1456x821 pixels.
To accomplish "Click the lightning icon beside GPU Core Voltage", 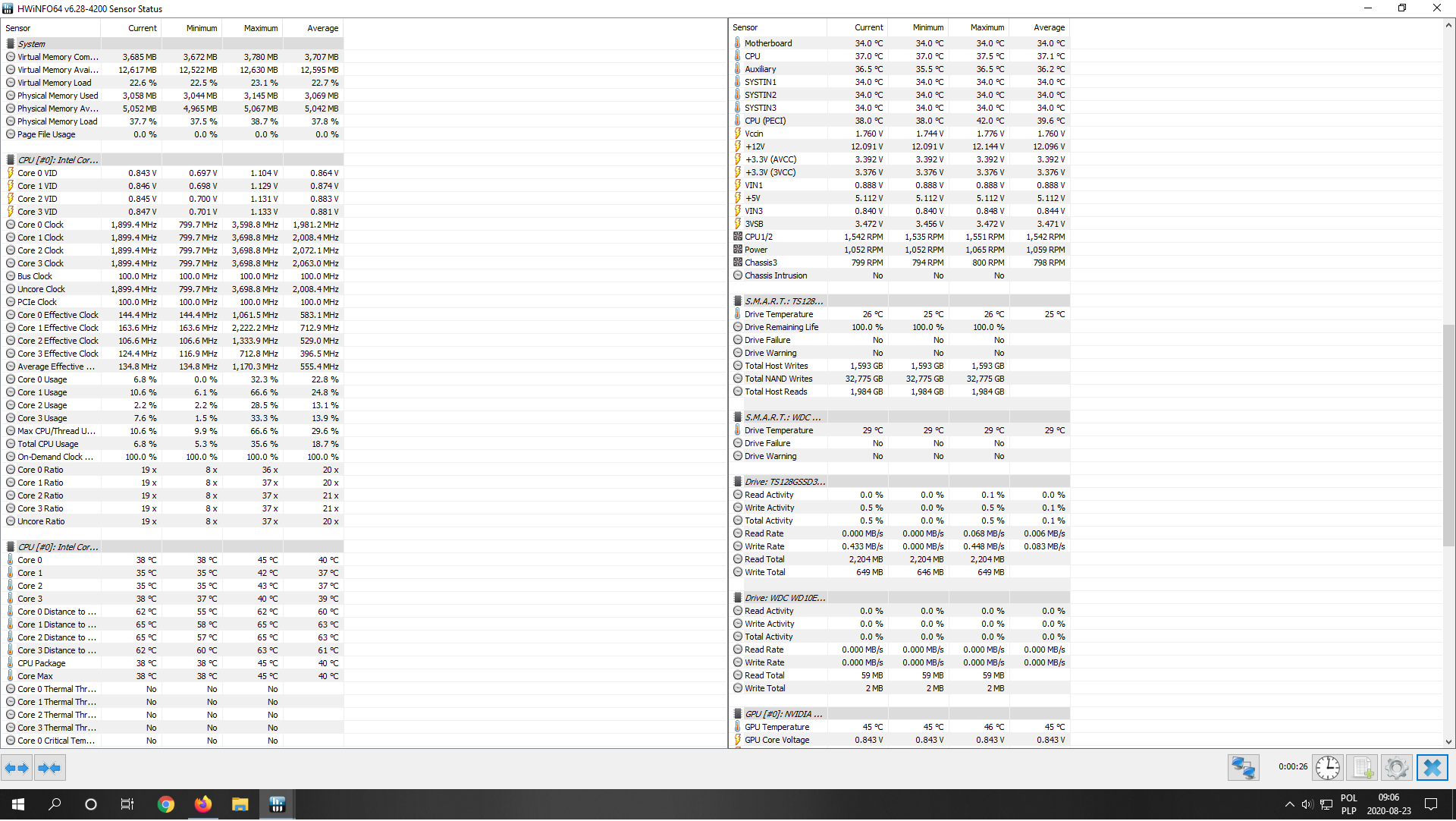I will (x=737, y=740).
